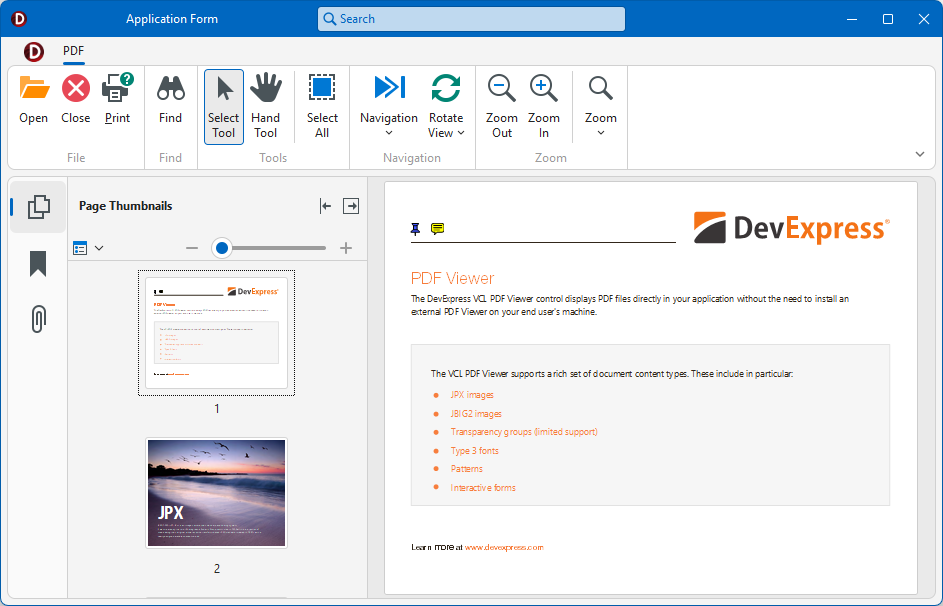Show the Page Thumbnails sidebar pane
Screen dimensions: 943x606
(x=38, y=207)
